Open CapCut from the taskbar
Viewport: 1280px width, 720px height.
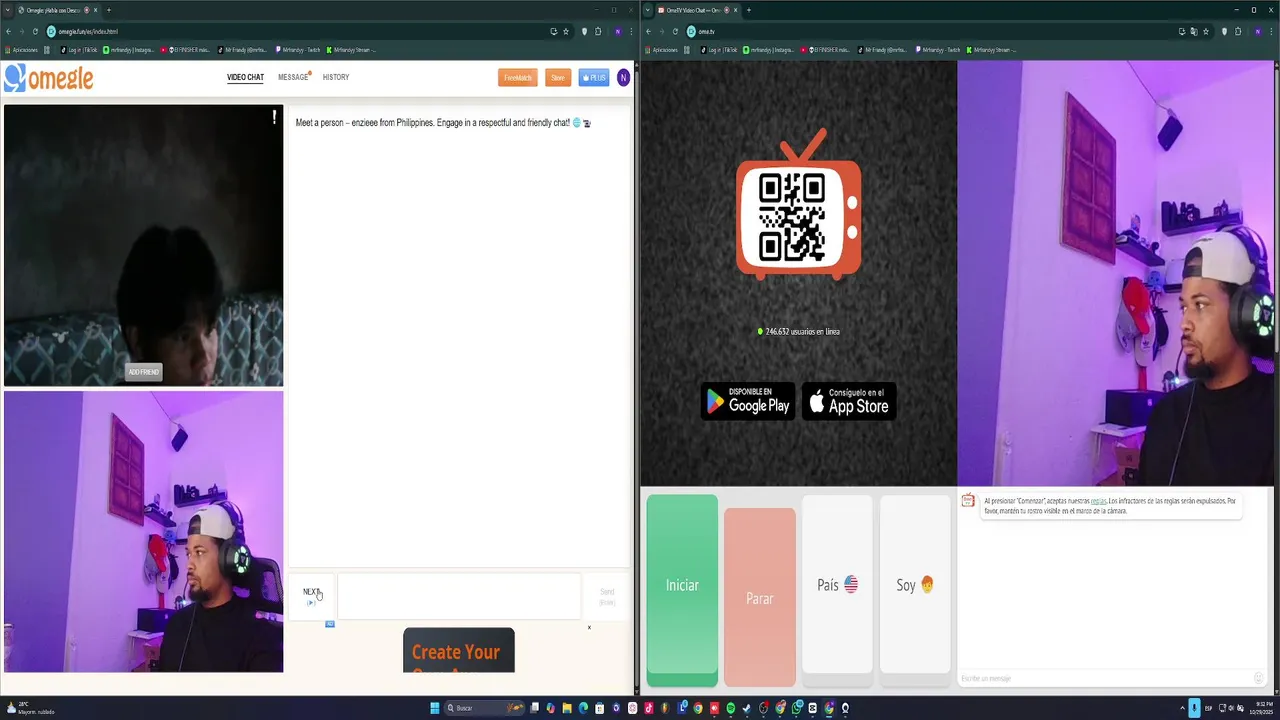[x=813, y=708]
